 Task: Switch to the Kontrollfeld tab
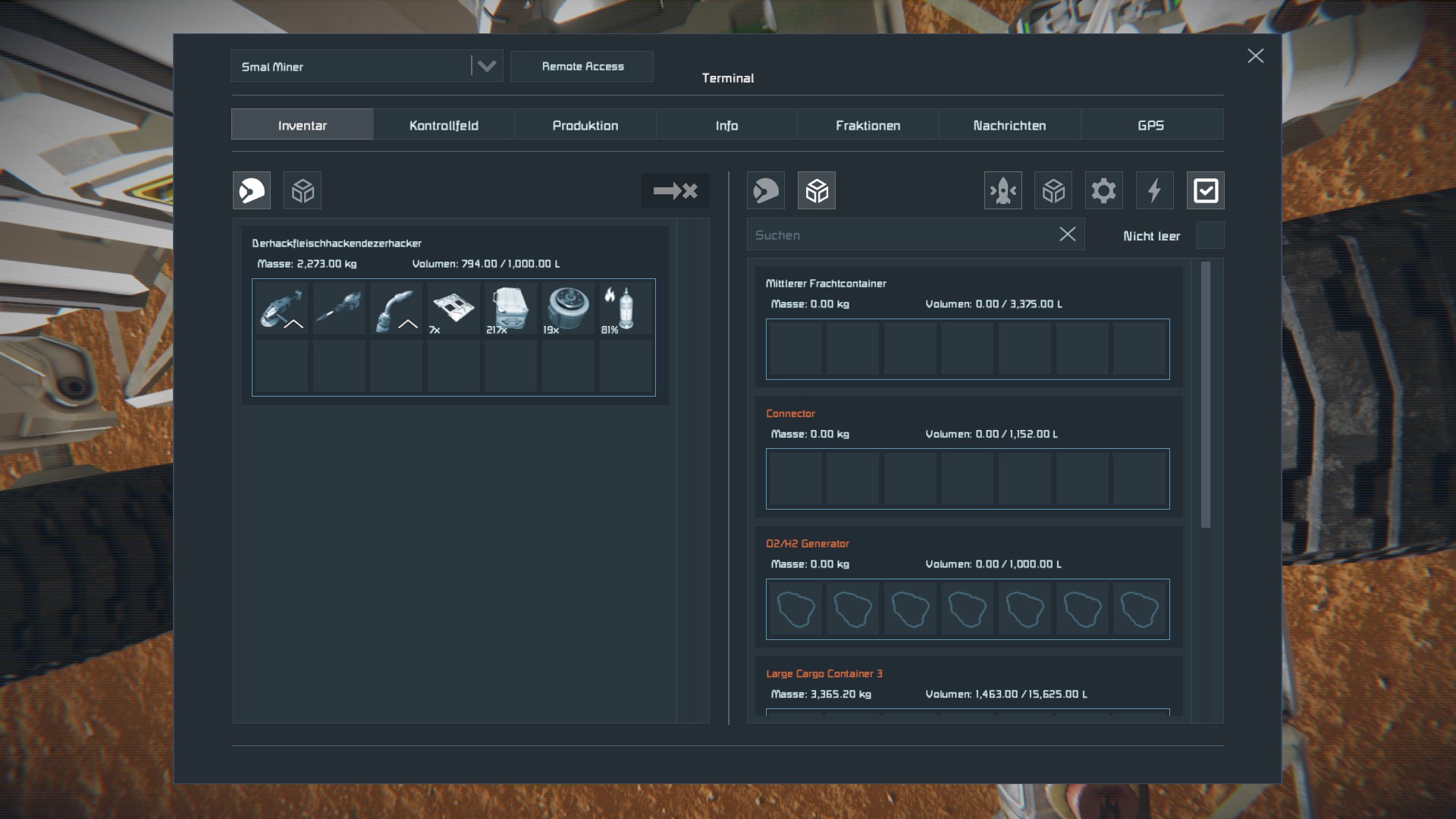coord(444,125)
